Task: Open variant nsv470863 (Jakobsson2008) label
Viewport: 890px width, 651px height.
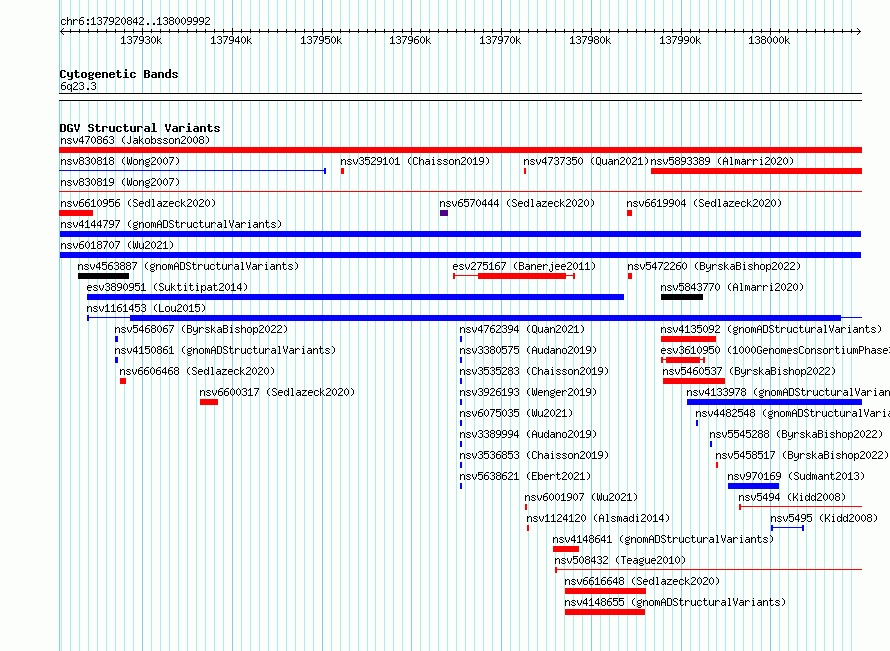Action: coord(135,140)
